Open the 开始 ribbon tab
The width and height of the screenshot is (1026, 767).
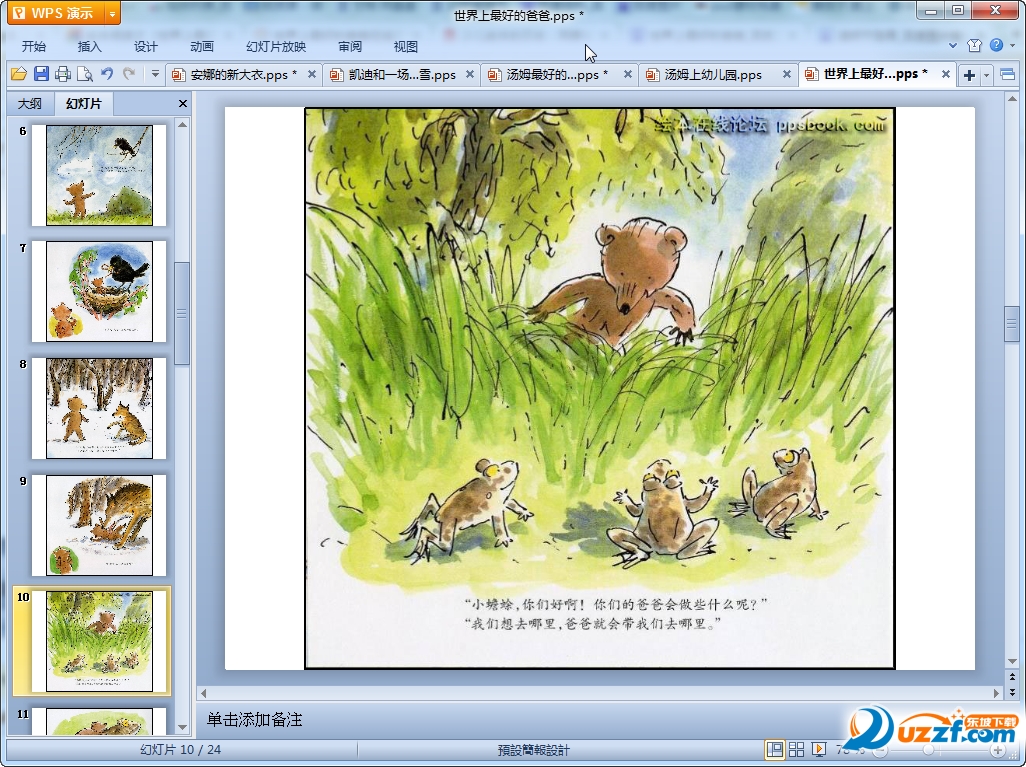pos(34,46)
